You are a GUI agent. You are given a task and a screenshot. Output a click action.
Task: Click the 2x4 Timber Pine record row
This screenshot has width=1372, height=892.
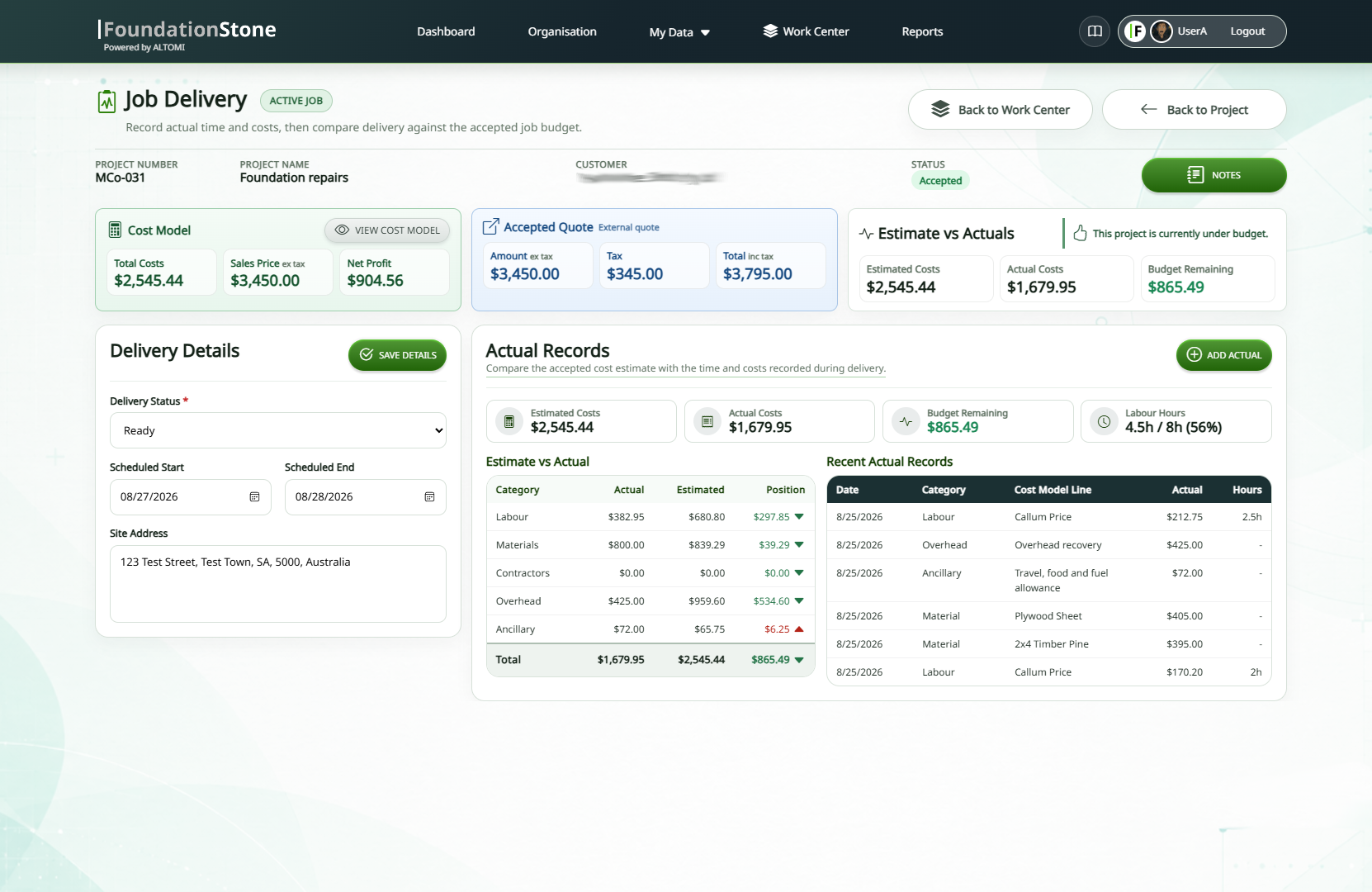[x=1049, y=644]
